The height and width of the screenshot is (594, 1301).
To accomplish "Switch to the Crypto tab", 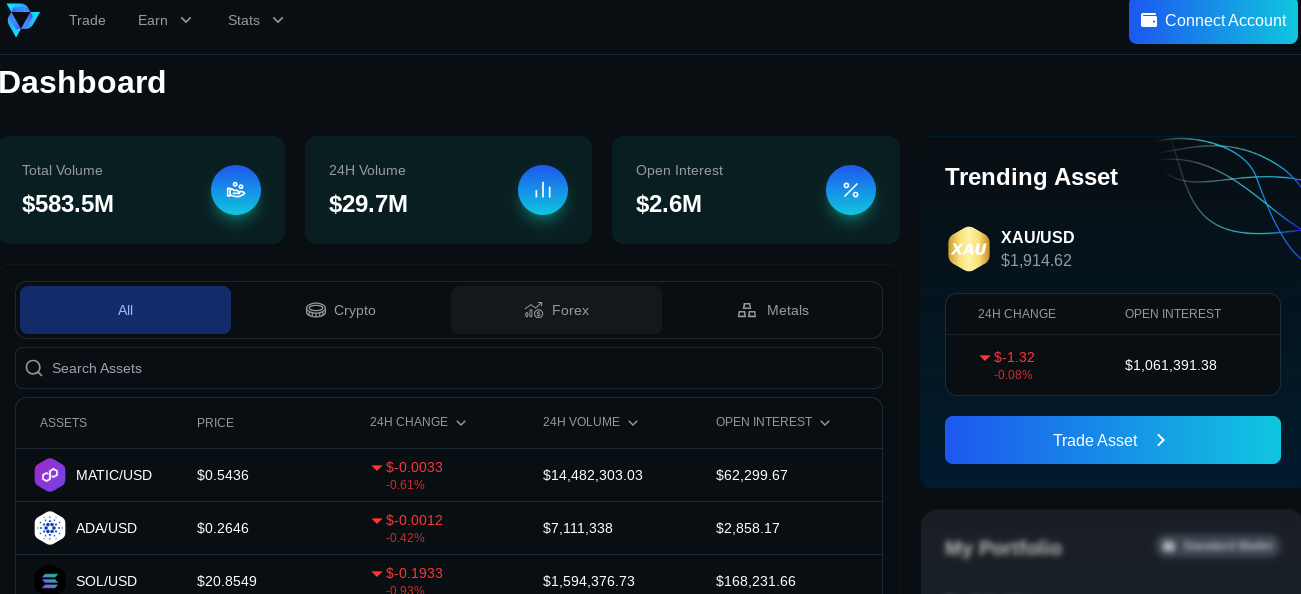I will 341,310.
